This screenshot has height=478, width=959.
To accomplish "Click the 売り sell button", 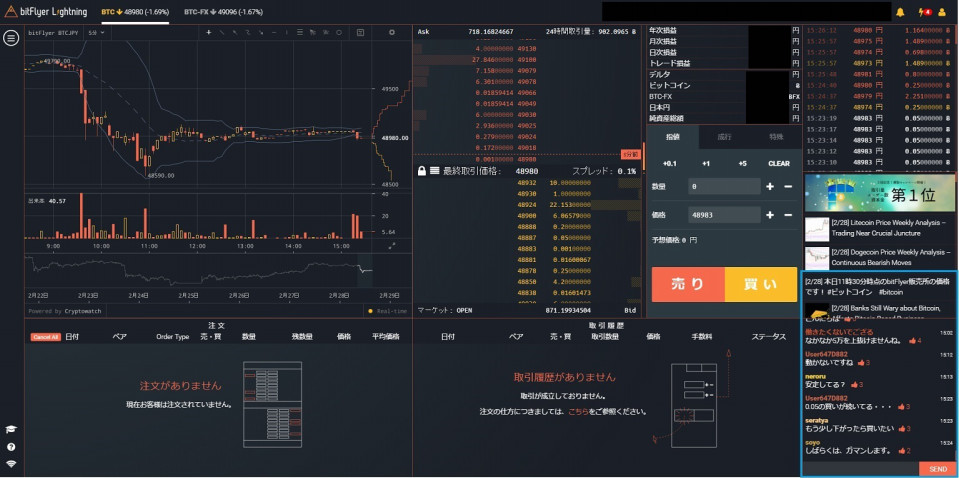I will point(688,284).
